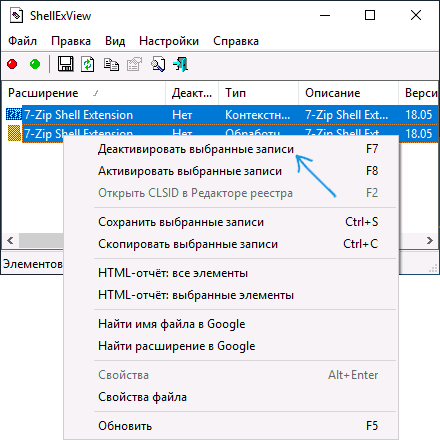Click icon of the second 7-Zip Shell Extension row
The height and width of the screenshot is (440, 440).
tap(14, 133)
